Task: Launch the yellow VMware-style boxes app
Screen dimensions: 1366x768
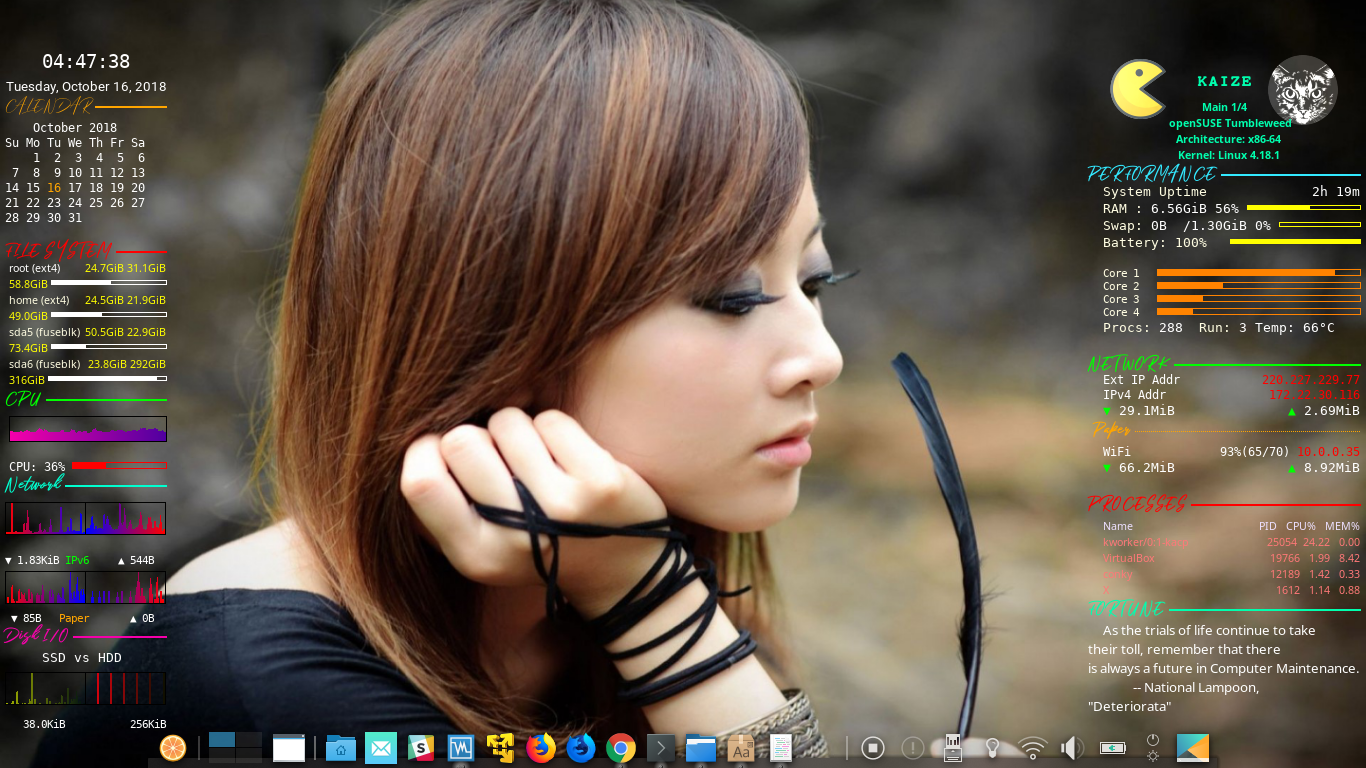Action: (x=500, y=748)
